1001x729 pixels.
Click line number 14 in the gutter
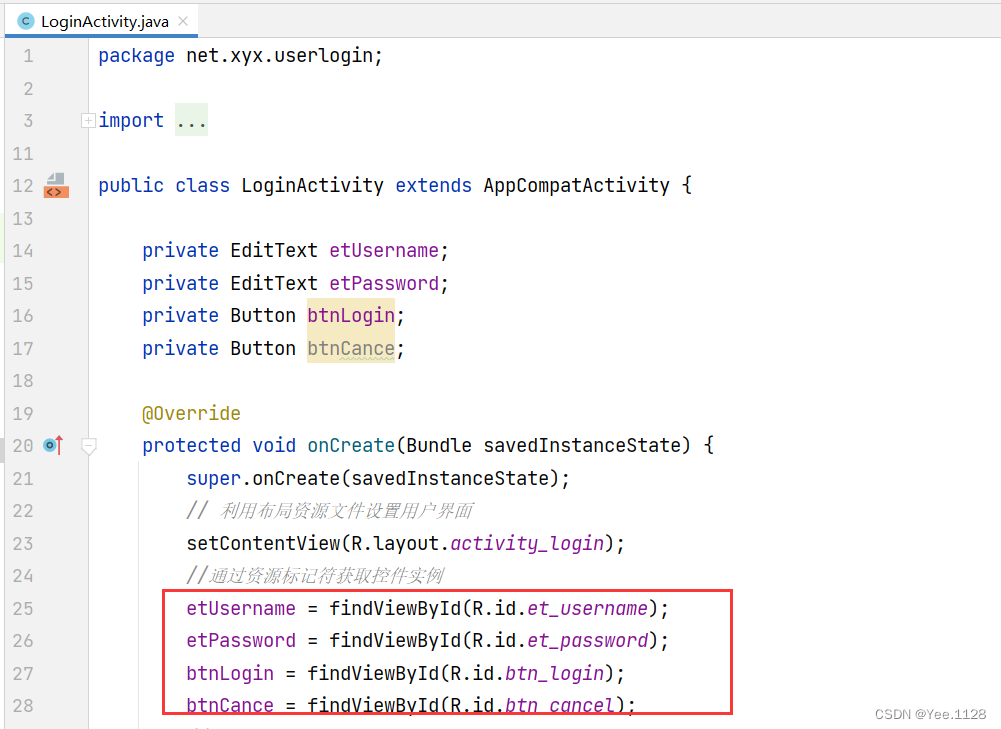(23, 250)
